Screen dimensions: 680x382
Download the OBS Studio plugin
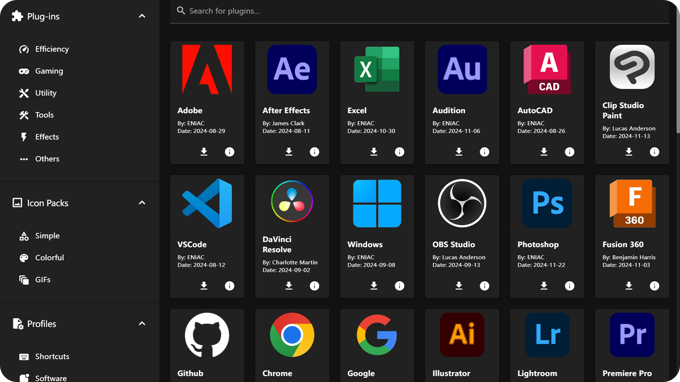pyautogui.click(x=459, y=286)
